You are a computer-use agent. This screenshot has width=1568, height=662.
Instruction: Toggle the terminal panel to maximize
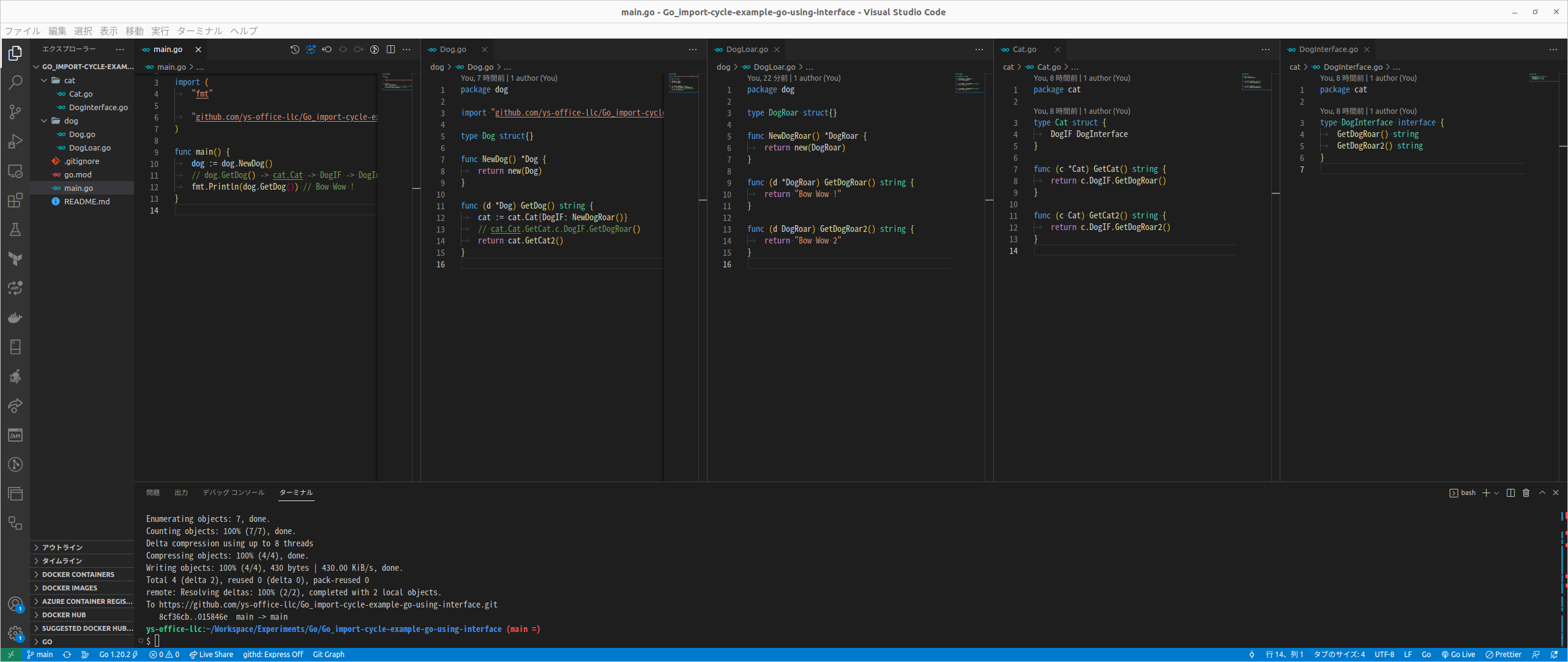(x=1542, y=493)
